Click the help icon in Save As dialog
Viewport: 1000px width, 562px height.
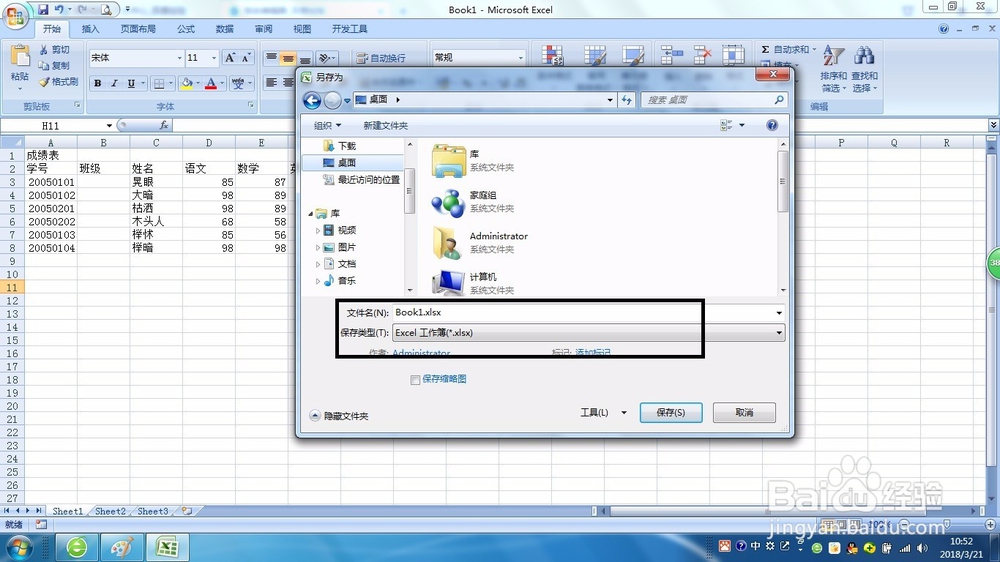pos(772,125)
